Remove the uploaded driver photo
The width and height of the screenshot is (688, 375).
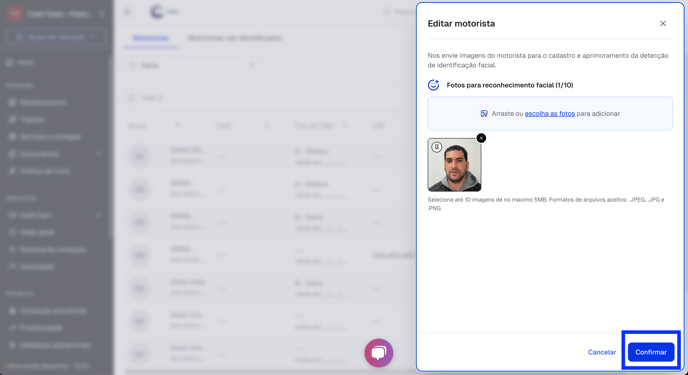point(481,138)
